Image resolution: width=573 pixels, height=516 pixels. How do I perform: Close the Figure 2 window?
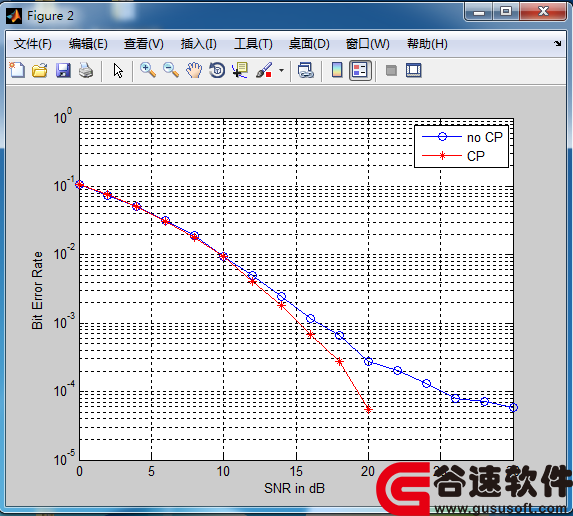tap(543, 12)
